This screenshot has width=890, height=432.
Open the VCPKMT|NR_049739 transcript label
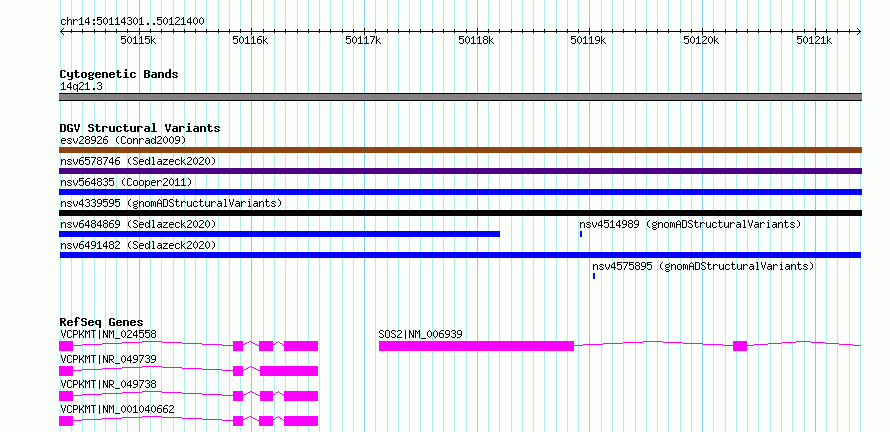coord(108,359)
